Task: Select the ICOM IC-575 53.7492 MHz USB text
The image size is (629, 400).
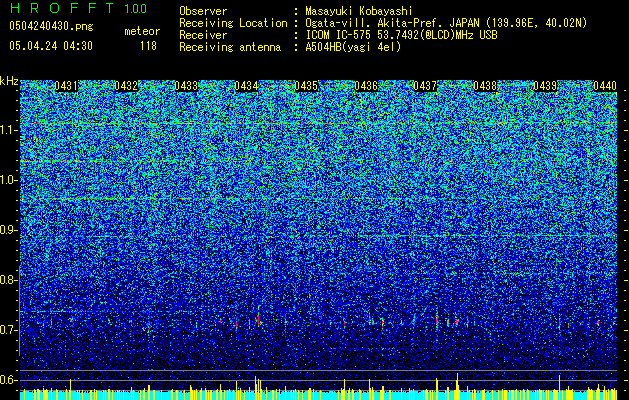Action: pos(402,35)
